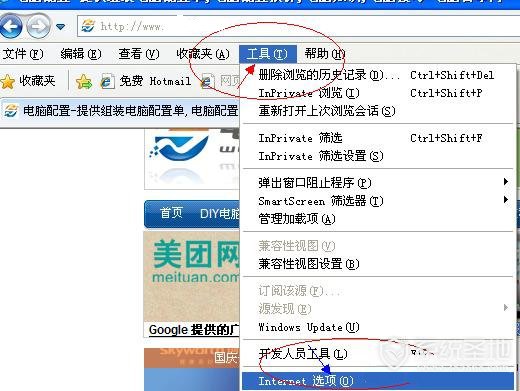Click the Favorites star icon
Viewport: 520px width, 391px height.
point(8,81)
